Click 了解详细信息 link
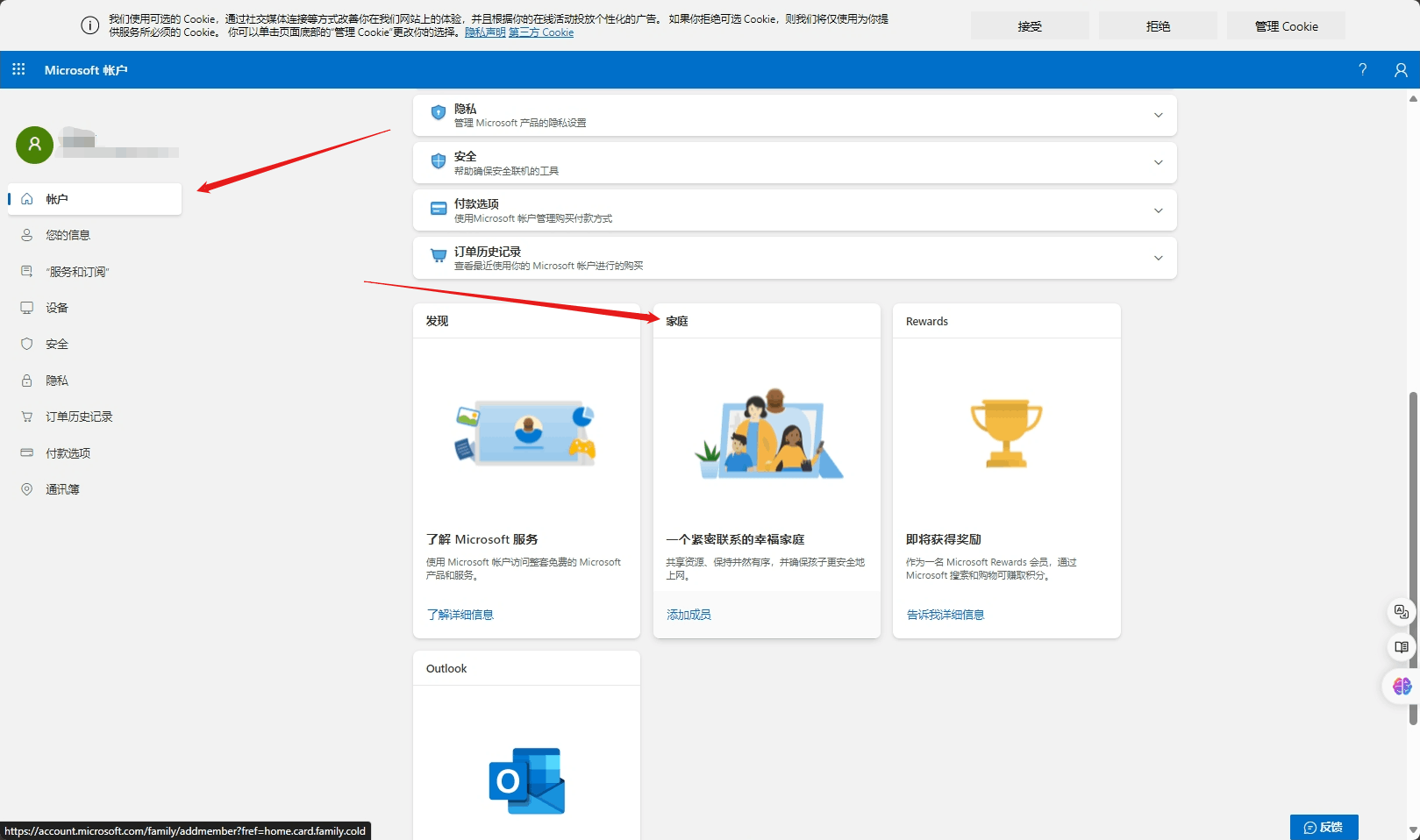The width and height of the screenshot is (1420, 840). click(460, 615)
